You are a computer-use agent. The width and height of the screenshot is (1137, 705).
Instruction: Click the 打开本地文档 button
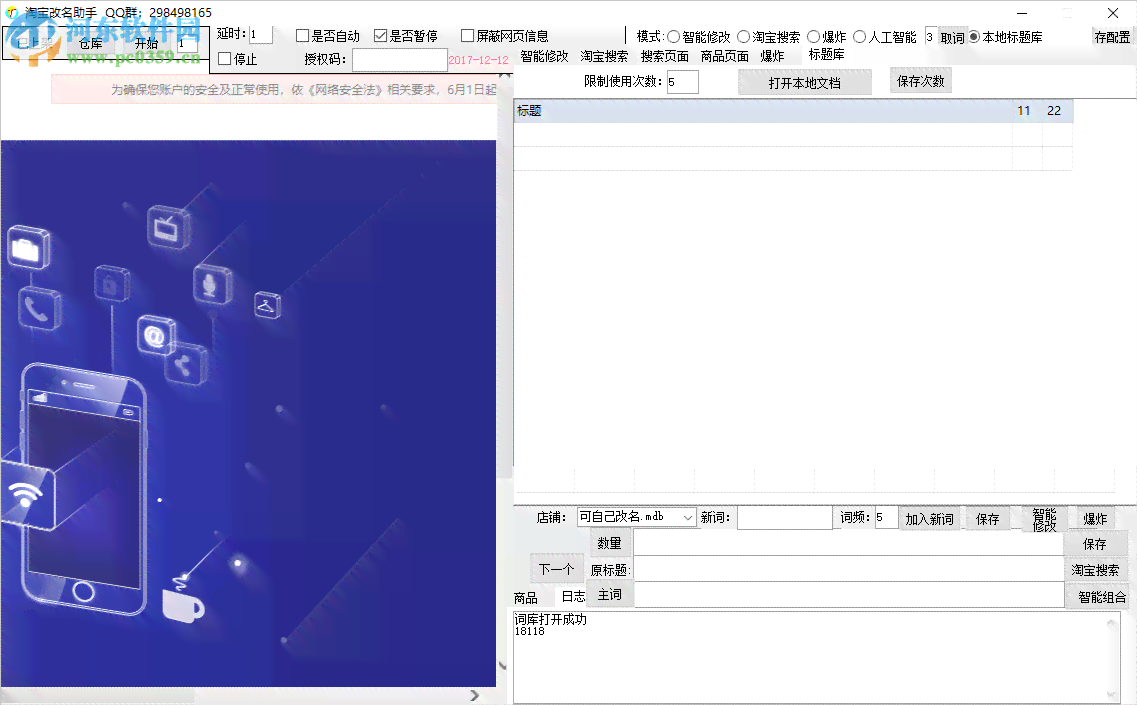tap(805, 83)
